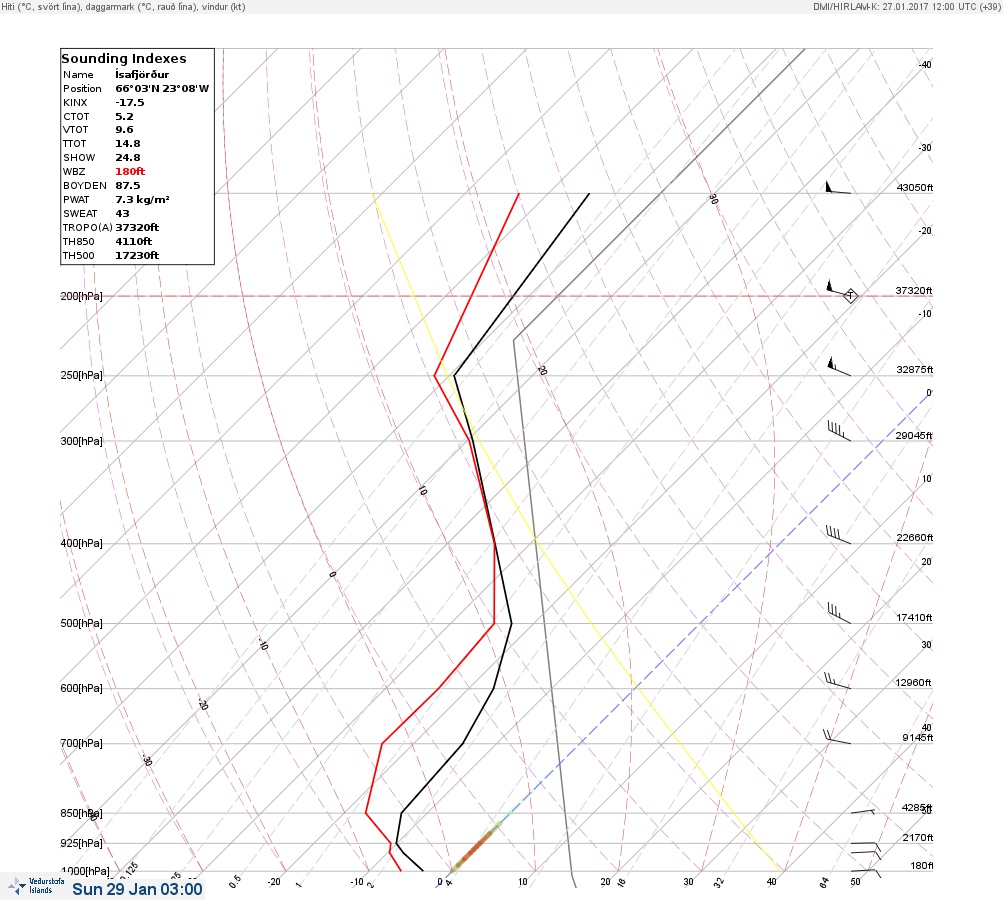Click the wind barb at 4285ft
Viewport: 1003px width, 900px height.
tap(863, 811)
